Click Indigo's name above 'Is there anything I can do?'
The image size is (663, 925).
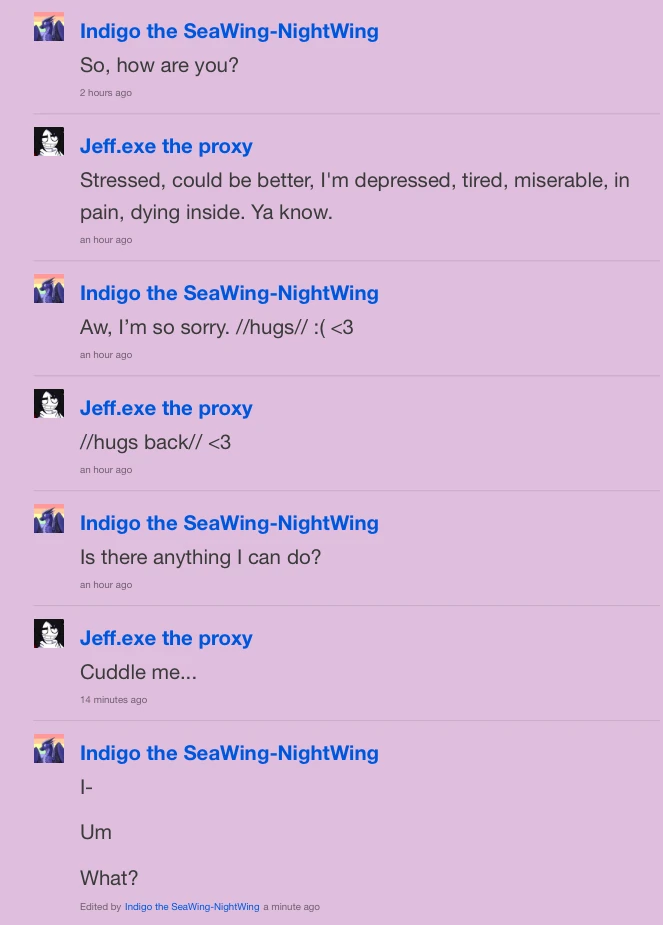229,523
